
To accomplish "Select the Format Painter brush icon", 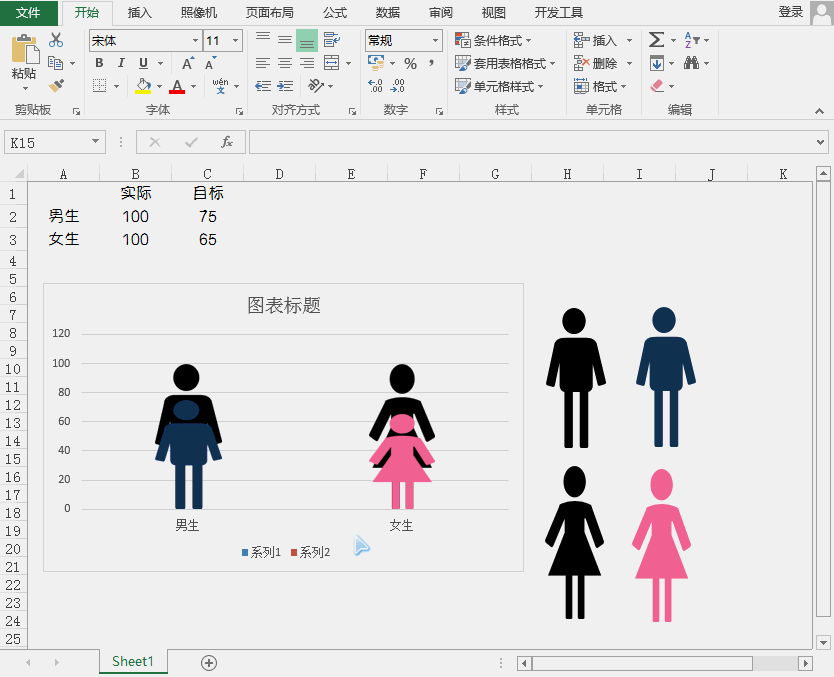I will point(56,86).
